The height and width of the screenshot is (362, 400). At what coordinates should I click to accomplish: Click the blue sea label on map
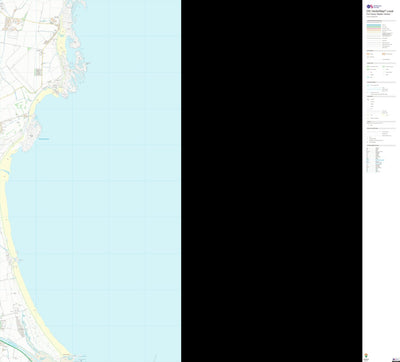(44, 139)
